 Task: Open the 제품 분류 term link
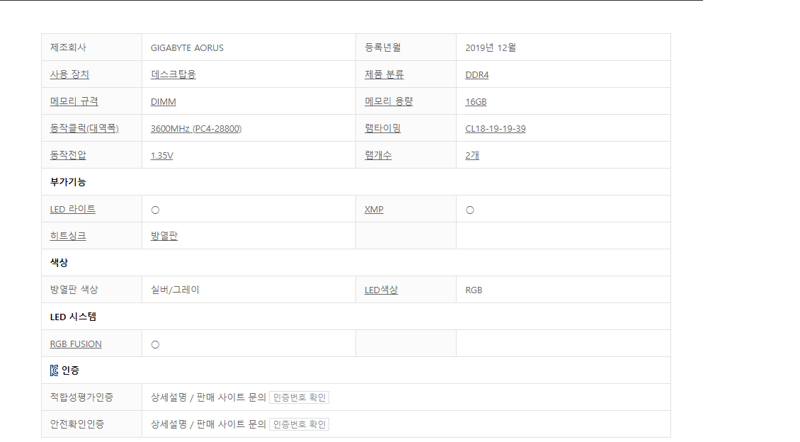click(384, 75)
